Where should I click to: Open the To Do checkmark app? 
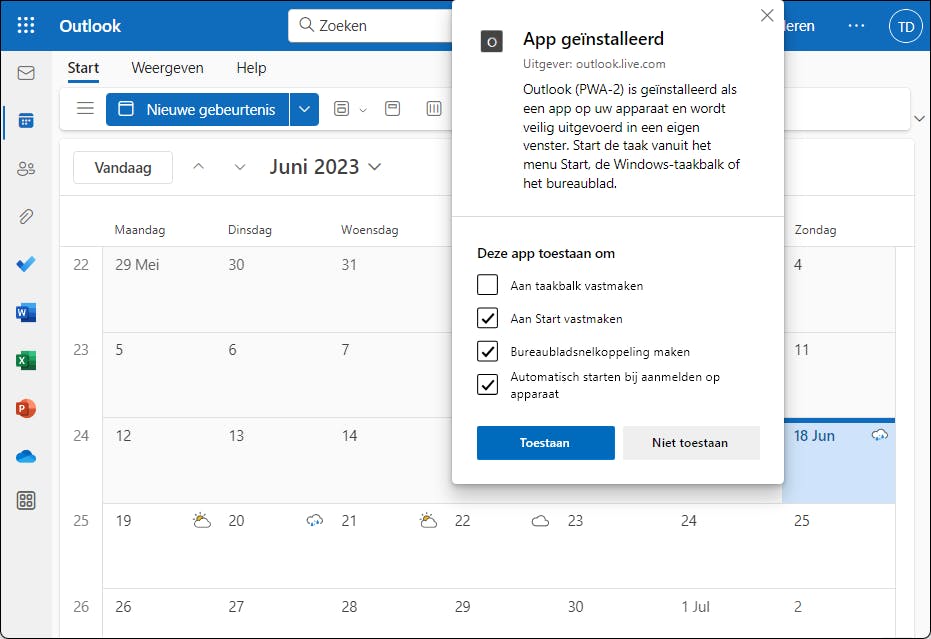(x=26, y=264)
